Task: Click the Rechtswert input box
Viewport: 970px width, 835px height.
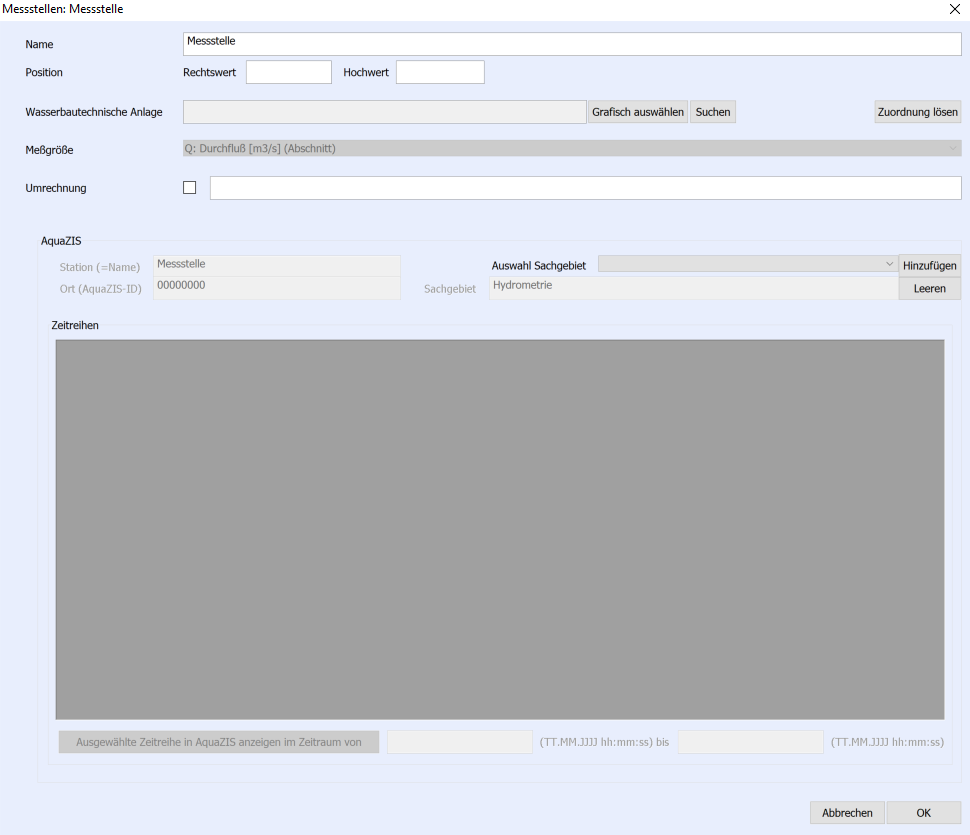Action: pyautogui.click(x=288, y=72)
